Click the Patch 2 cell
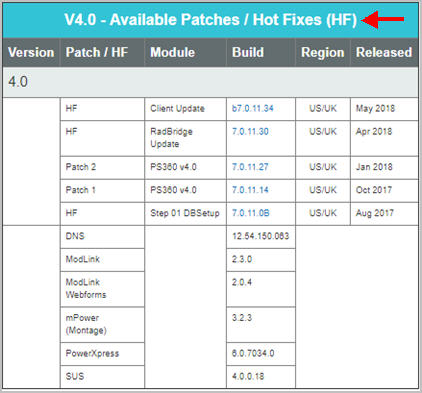This screenshot has width=422, height=393. 102,167
